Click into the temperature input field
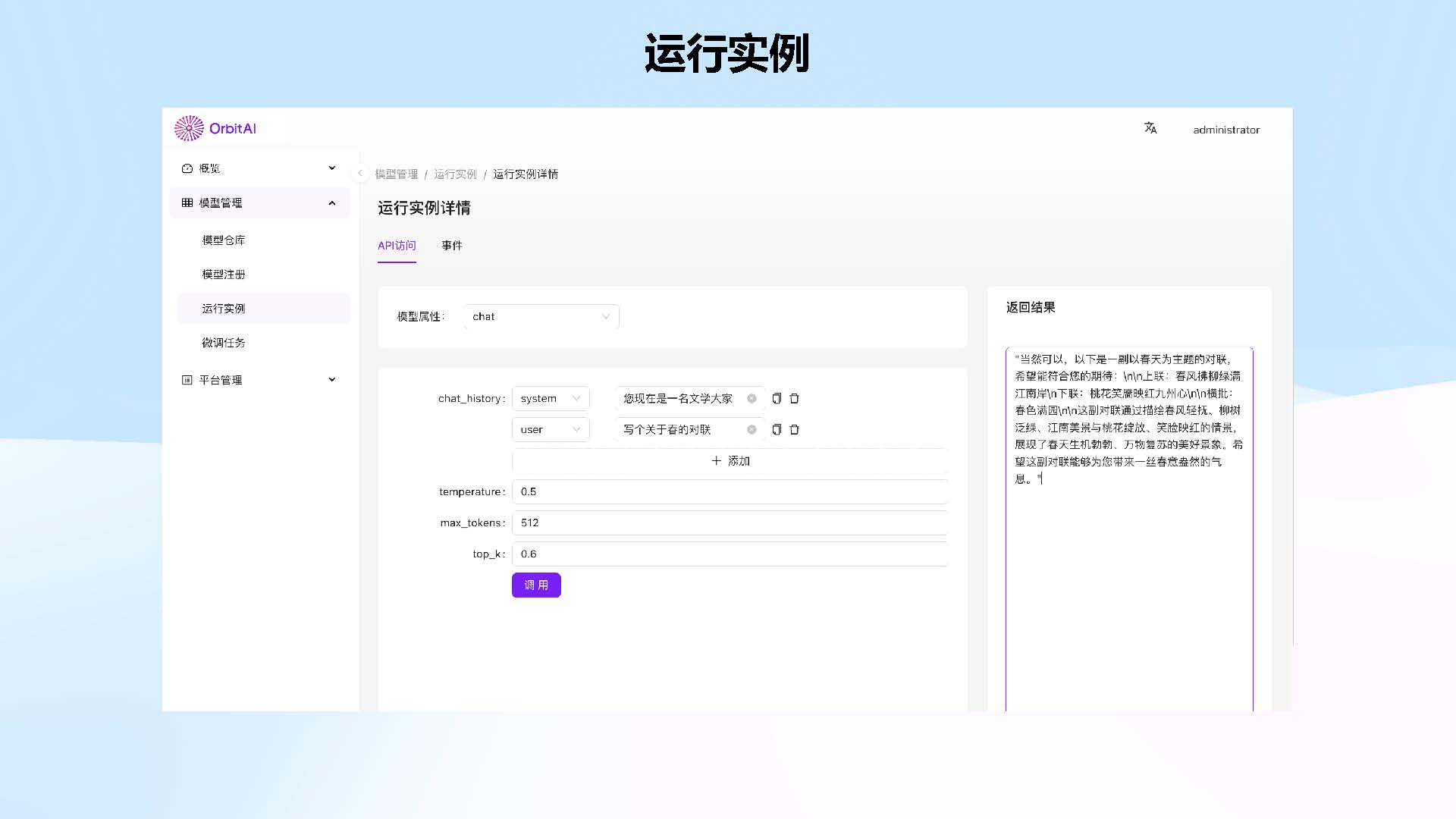Viewport: 1456px width, 819px height. pyautogui.click(x=730, y=492)
